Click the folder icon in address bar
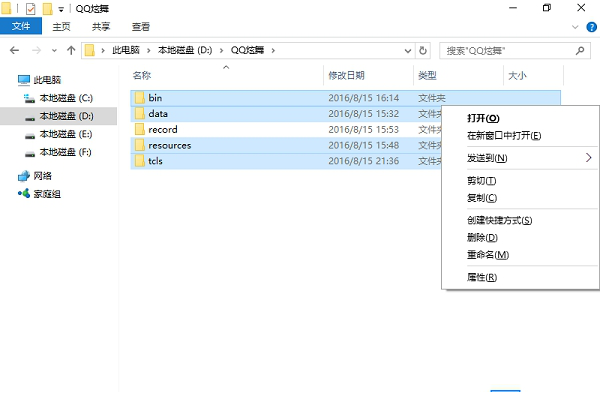The width and height of the screenshot is (600, 407). coord(90,50)
